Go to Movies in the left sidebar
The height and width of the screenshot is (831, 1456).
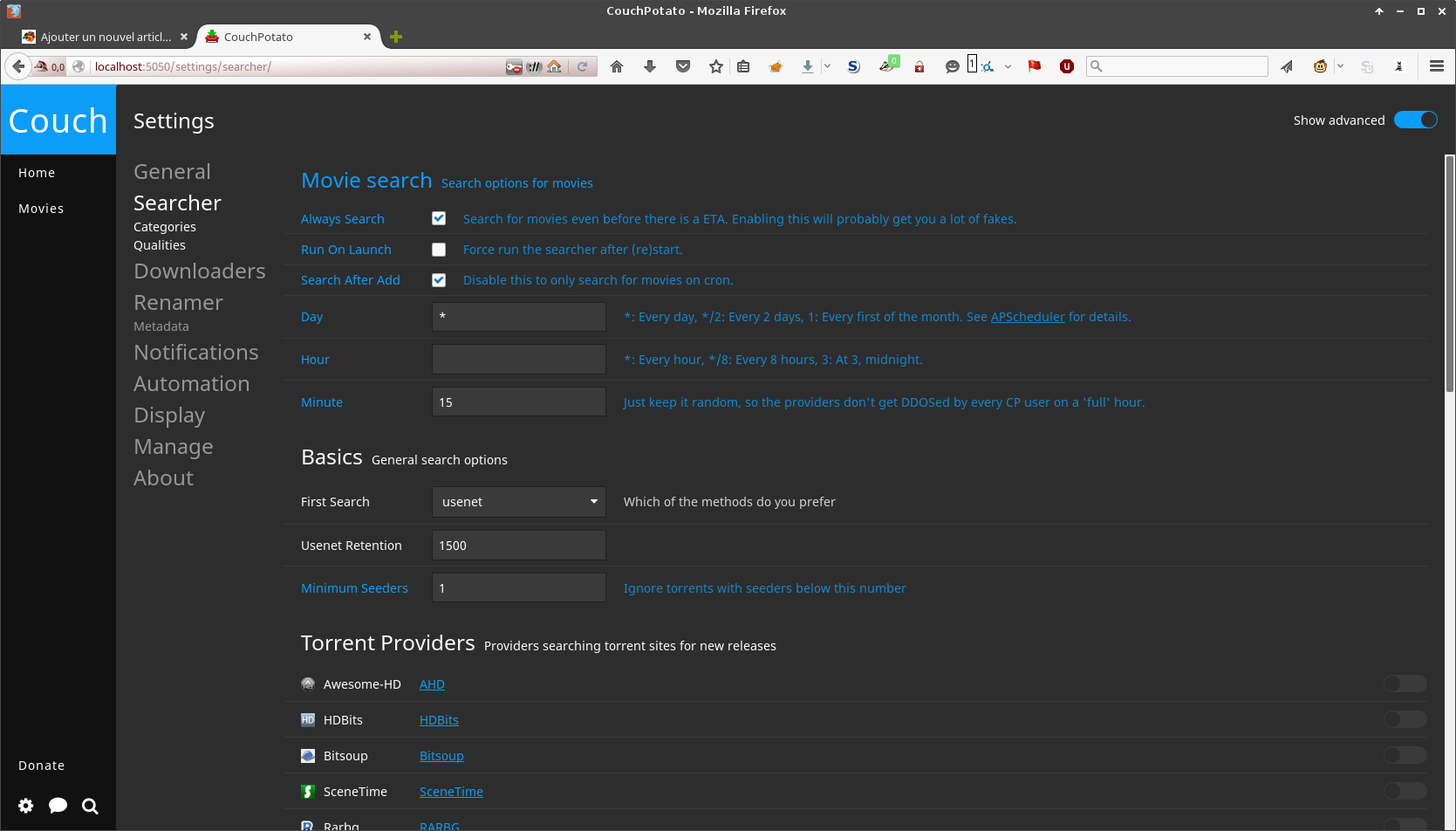[41, 209]
